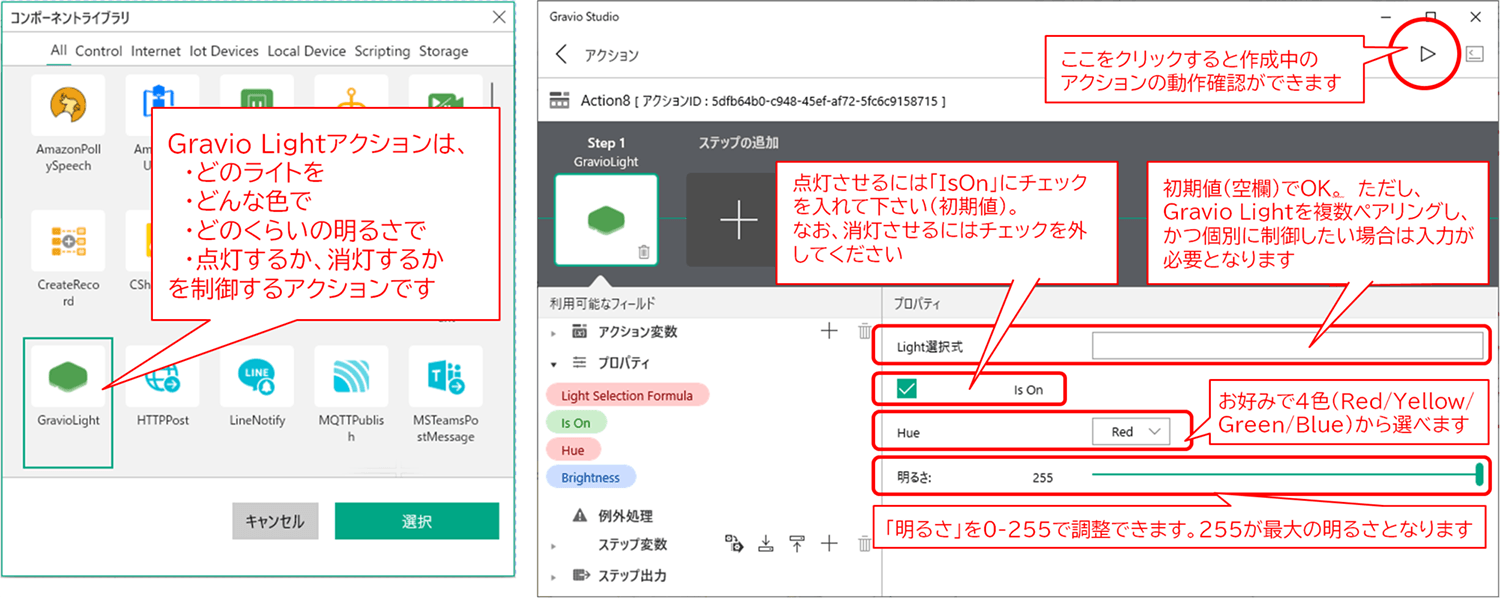The width and height of the screenshot is (1500, 598).
Task: Switch to the Storage tab
Action: (443, 51)
